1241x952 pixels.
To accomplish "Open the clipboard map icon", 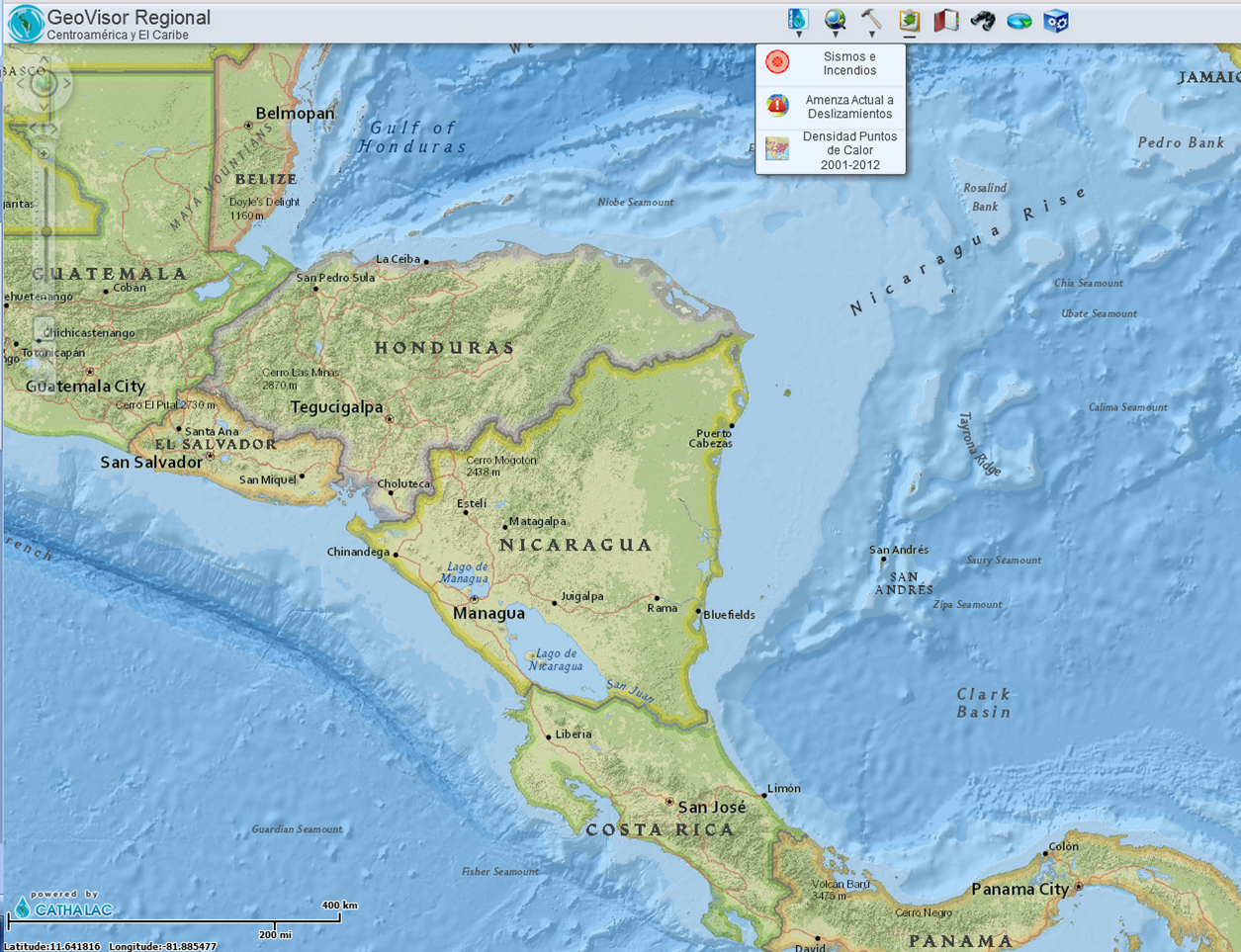I will pos(909,20).
